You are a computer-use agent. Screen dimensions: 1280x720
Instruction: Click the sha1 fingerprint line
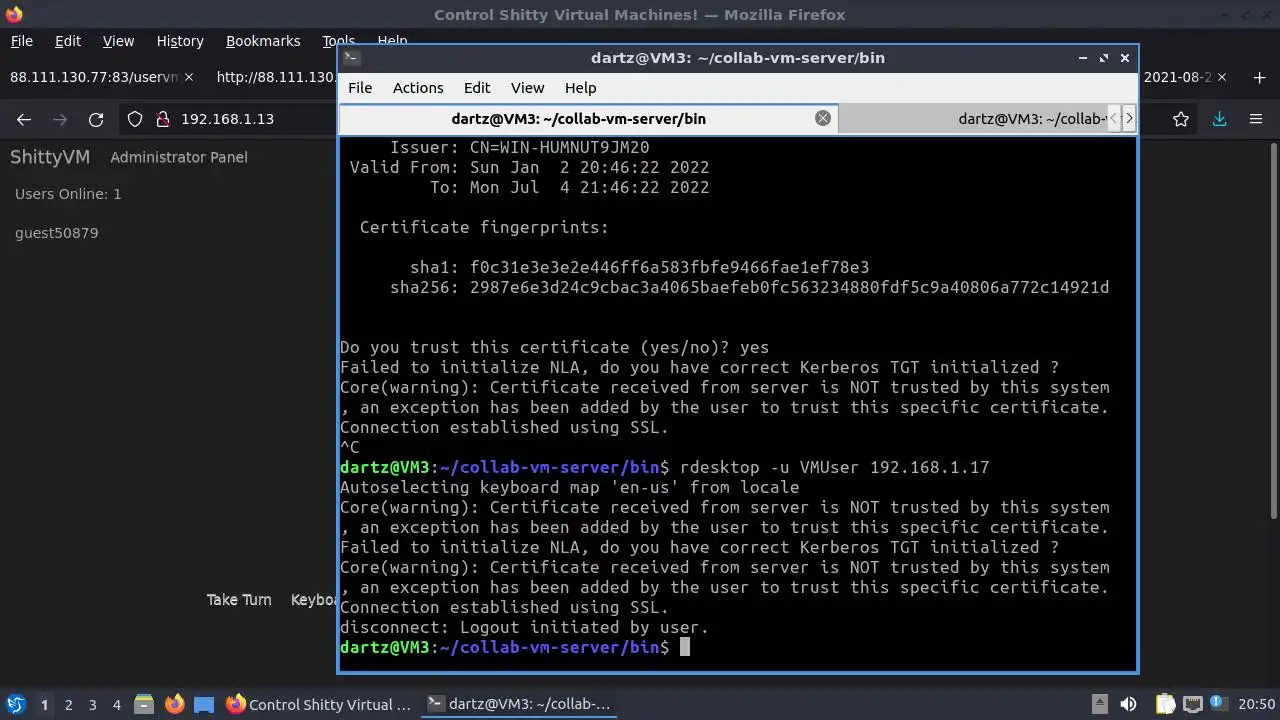(639, 267)
